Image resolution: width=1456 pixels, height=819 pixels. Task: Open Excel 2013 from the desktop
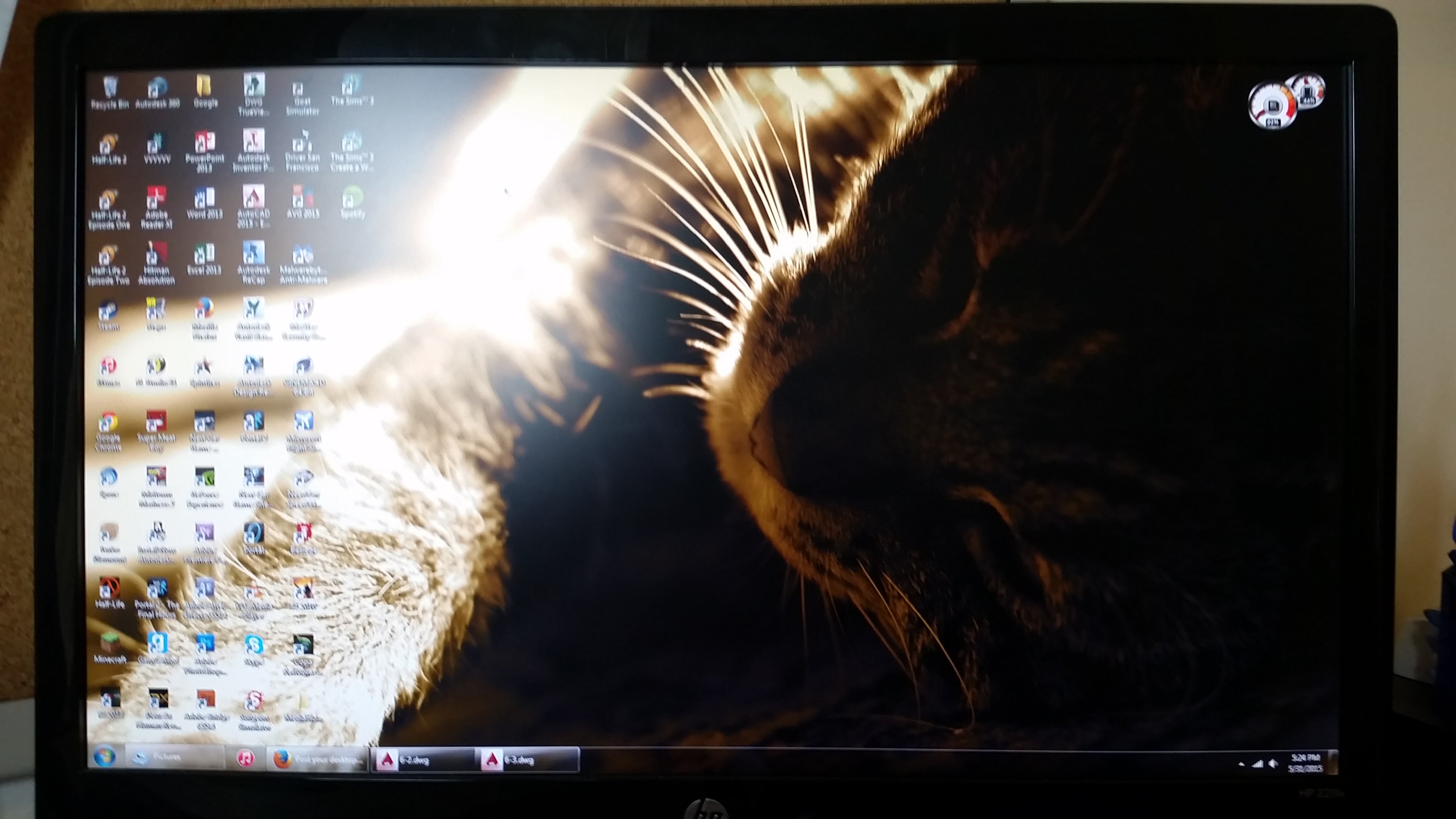click(x=204, y=260)
